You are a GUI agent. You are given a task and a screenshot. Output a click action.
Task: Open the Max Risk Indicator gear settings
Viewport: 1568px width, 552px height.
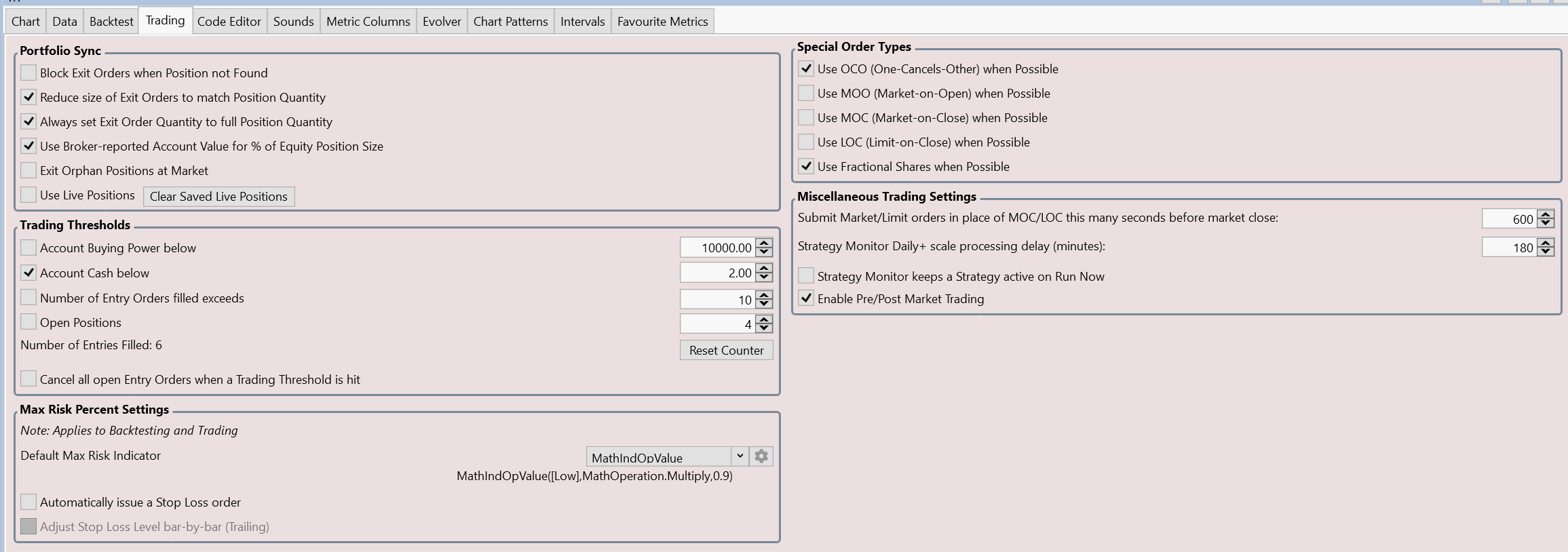pyautogui.click(x=761, y=456)
